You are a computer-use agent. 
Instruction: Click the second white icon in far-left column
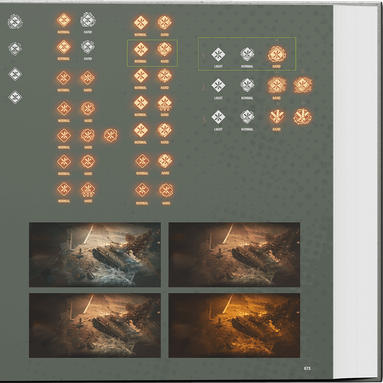point(15,48)
